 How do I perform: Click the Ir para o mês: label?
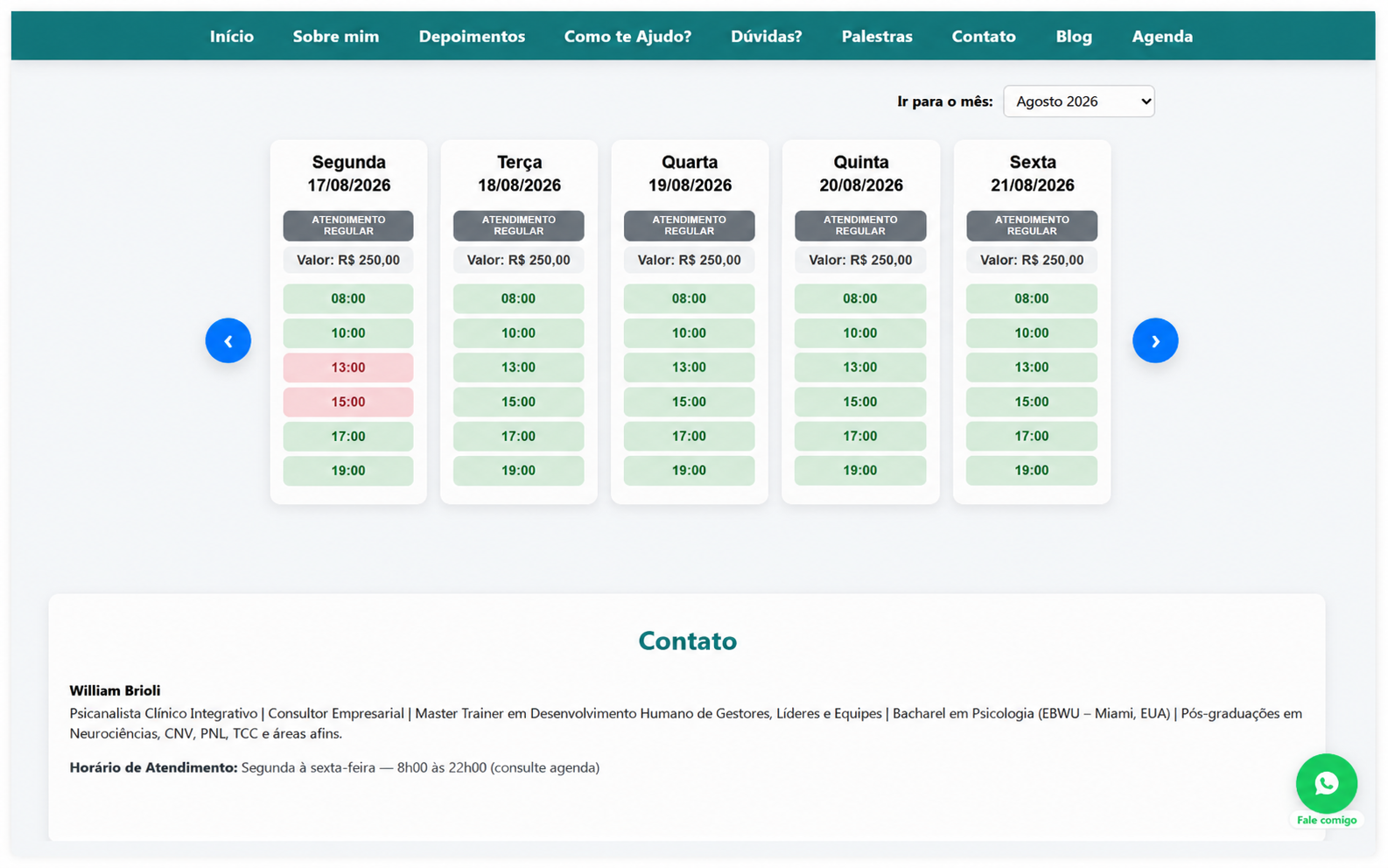[x=944, y=101]
